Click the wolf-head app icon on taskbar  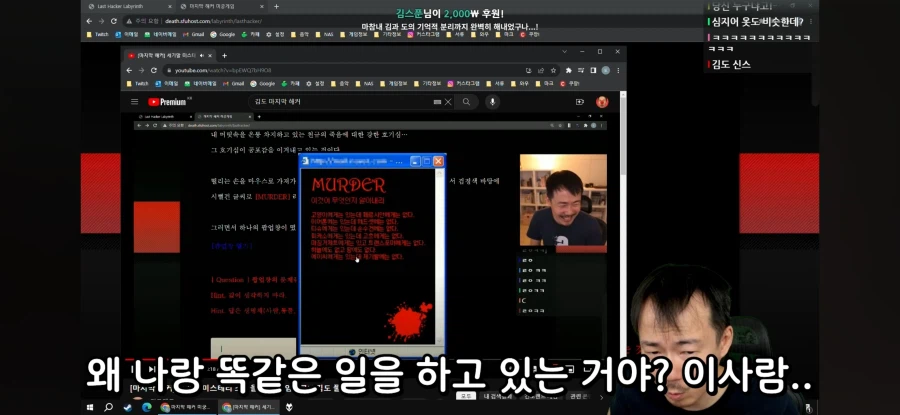click(289, 407)
